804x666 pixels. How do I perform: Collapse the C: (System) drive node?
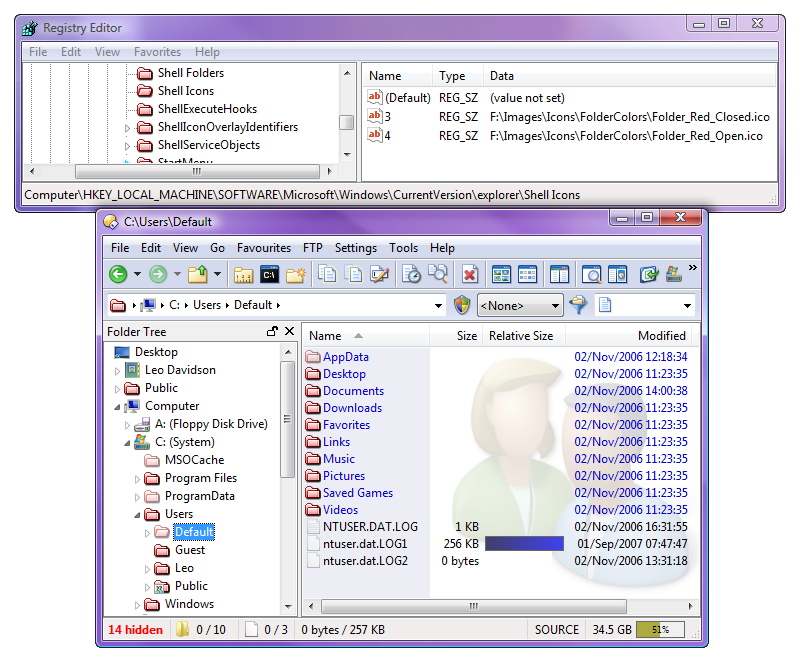click(x=127, y=442)
